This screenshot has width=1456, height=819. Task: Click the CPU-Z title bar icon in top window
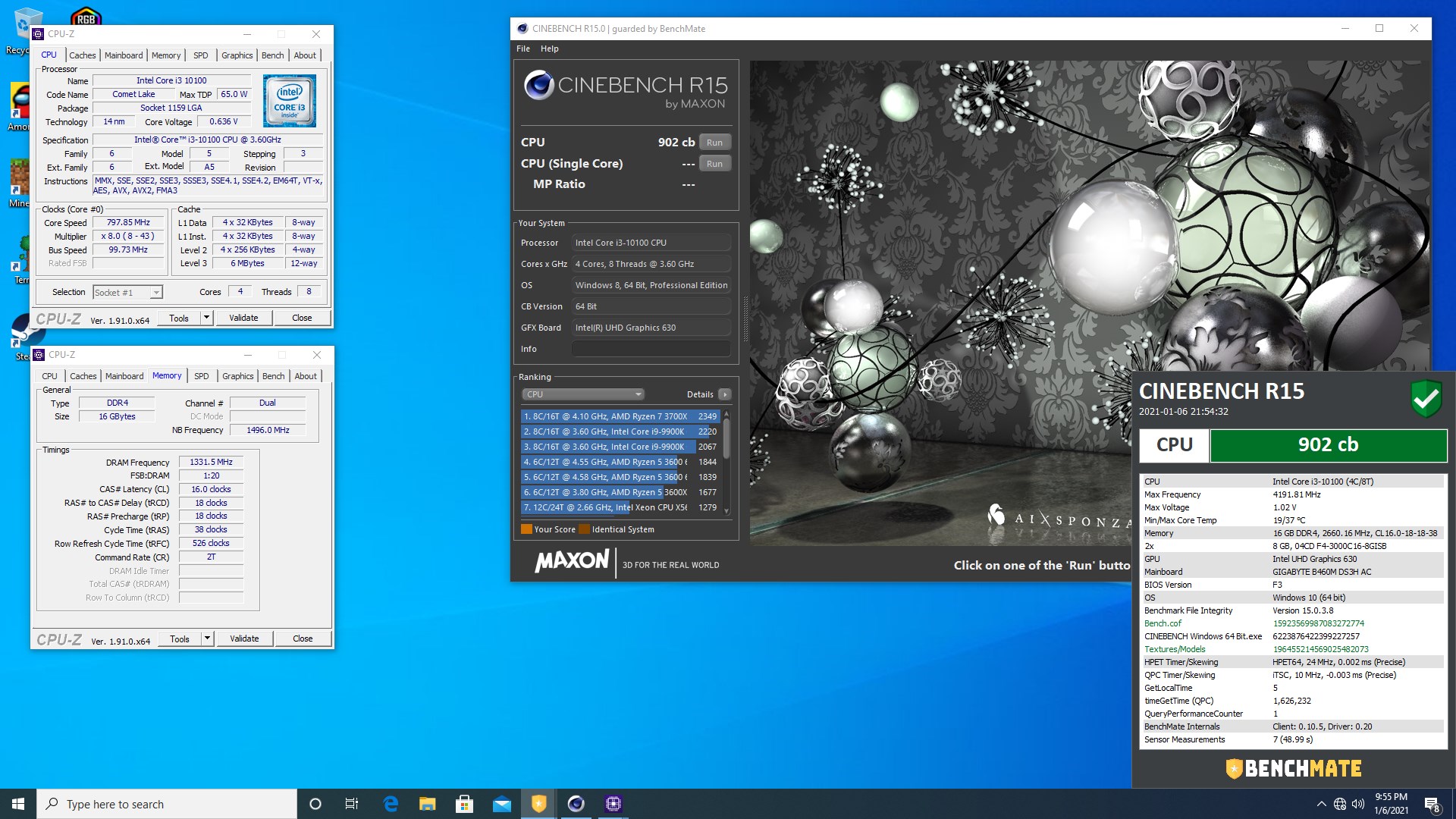[x=38, y=34]
